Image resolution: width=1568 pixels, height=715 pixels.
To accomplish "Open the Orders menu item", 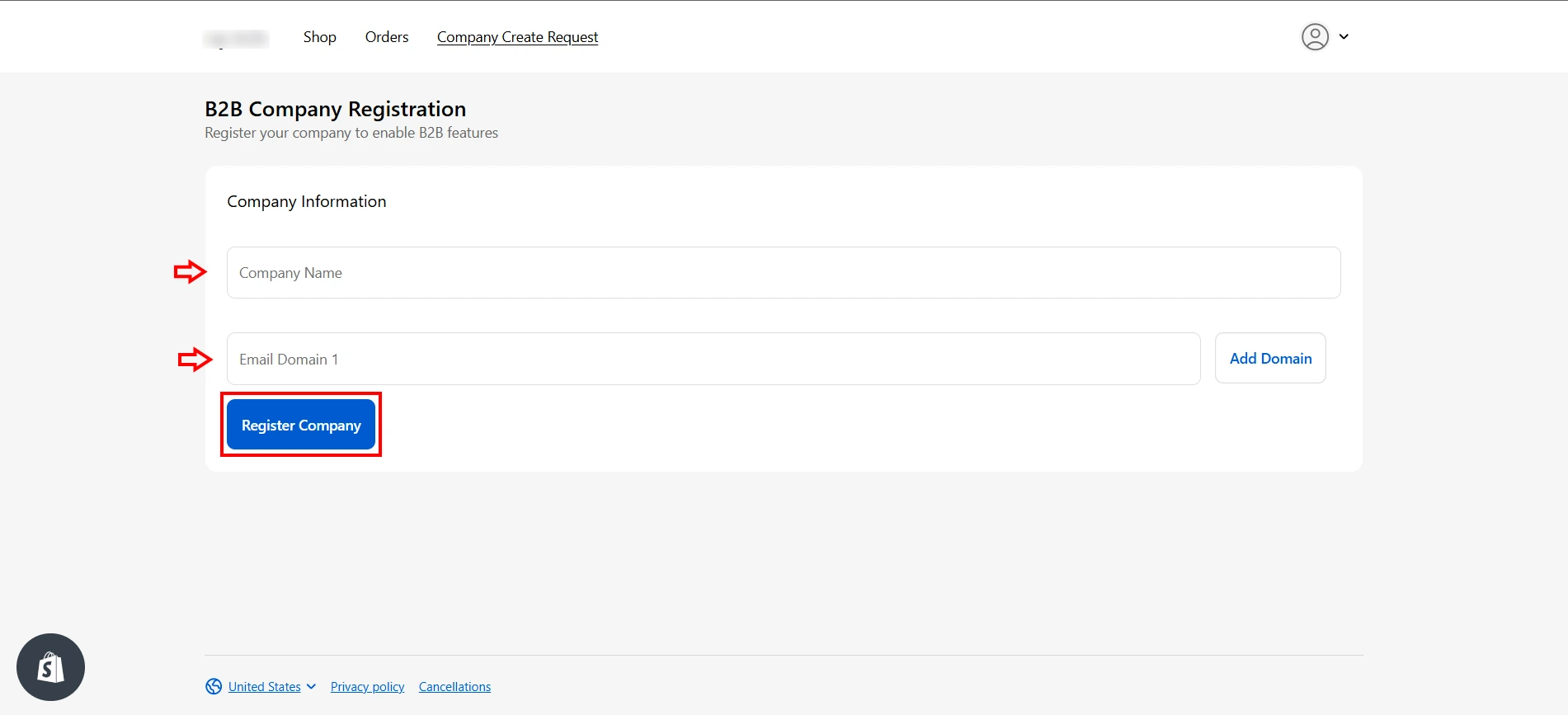I will click(386, 37).
